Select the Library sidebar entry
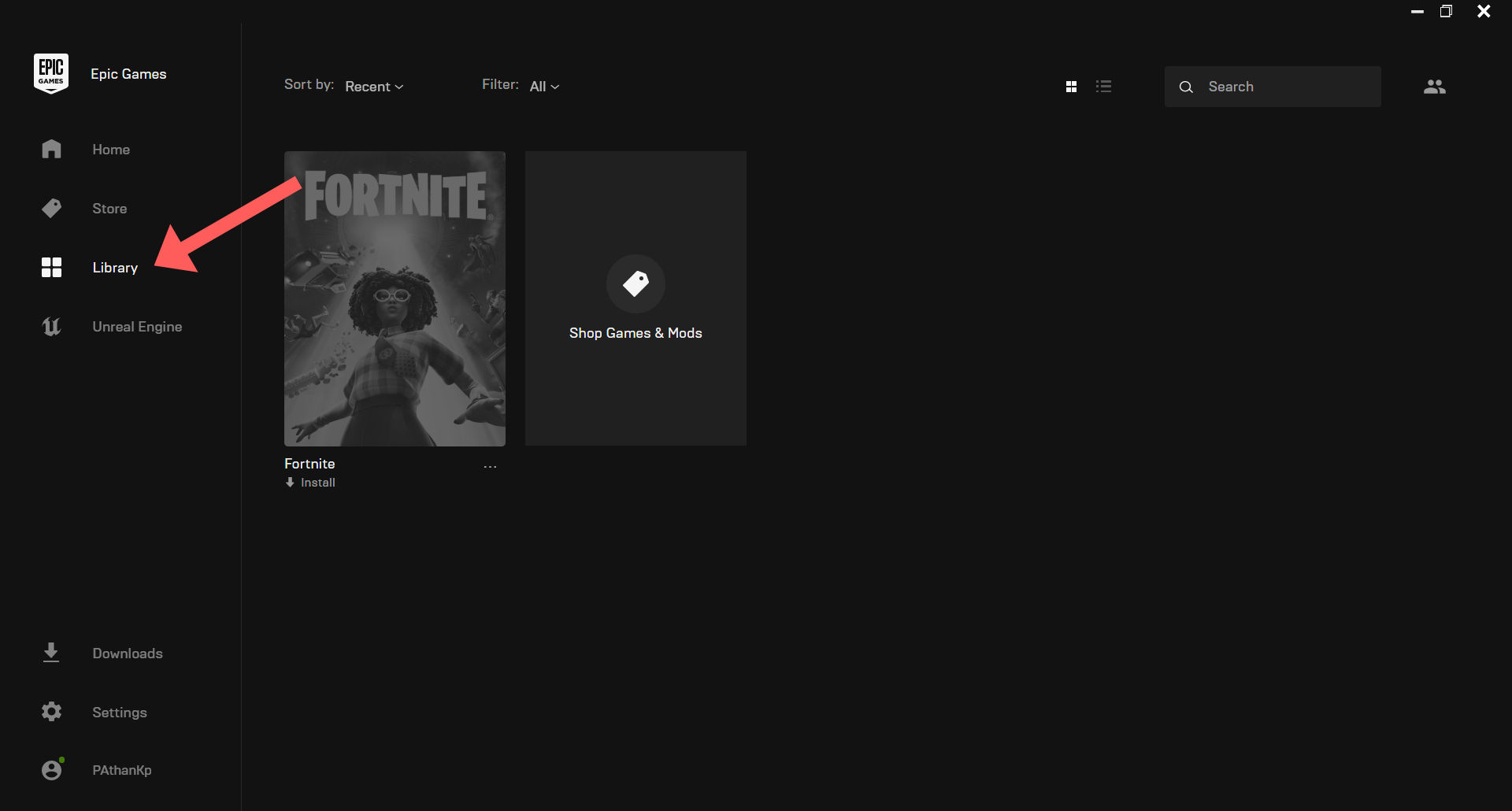The image size is (1512, 811). tap(114, 267)
